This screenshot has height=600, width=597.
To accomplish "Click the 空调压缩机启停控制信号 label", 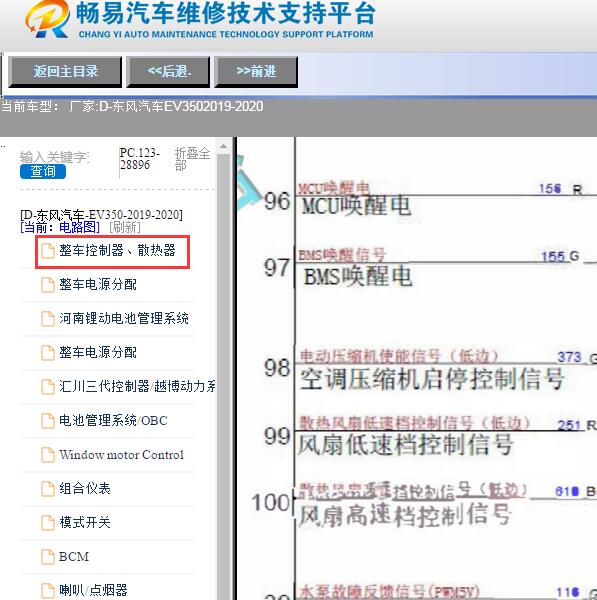I will coord(432,379).
